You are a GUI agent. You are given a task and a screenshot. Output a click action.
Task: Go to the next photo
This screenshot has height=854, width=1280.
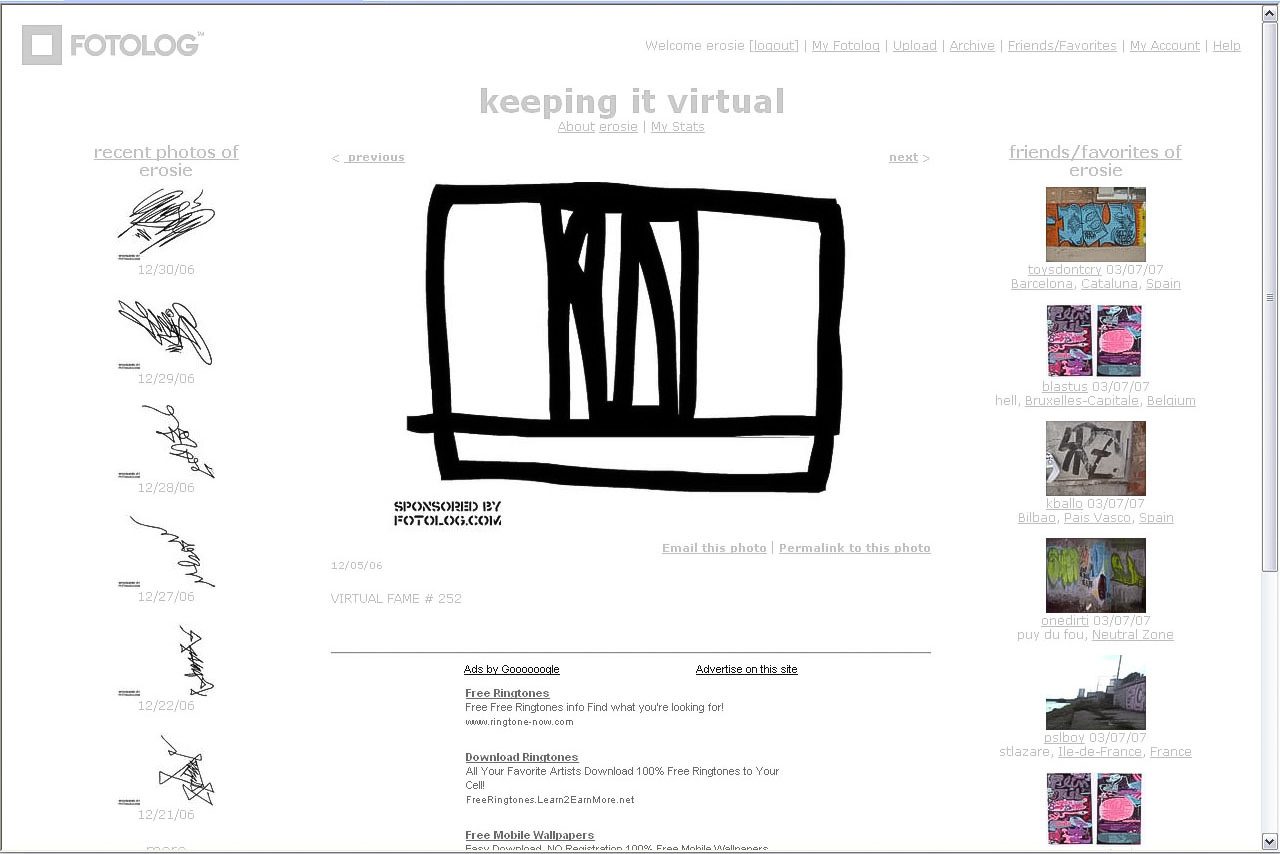click(x=903, y=157)
